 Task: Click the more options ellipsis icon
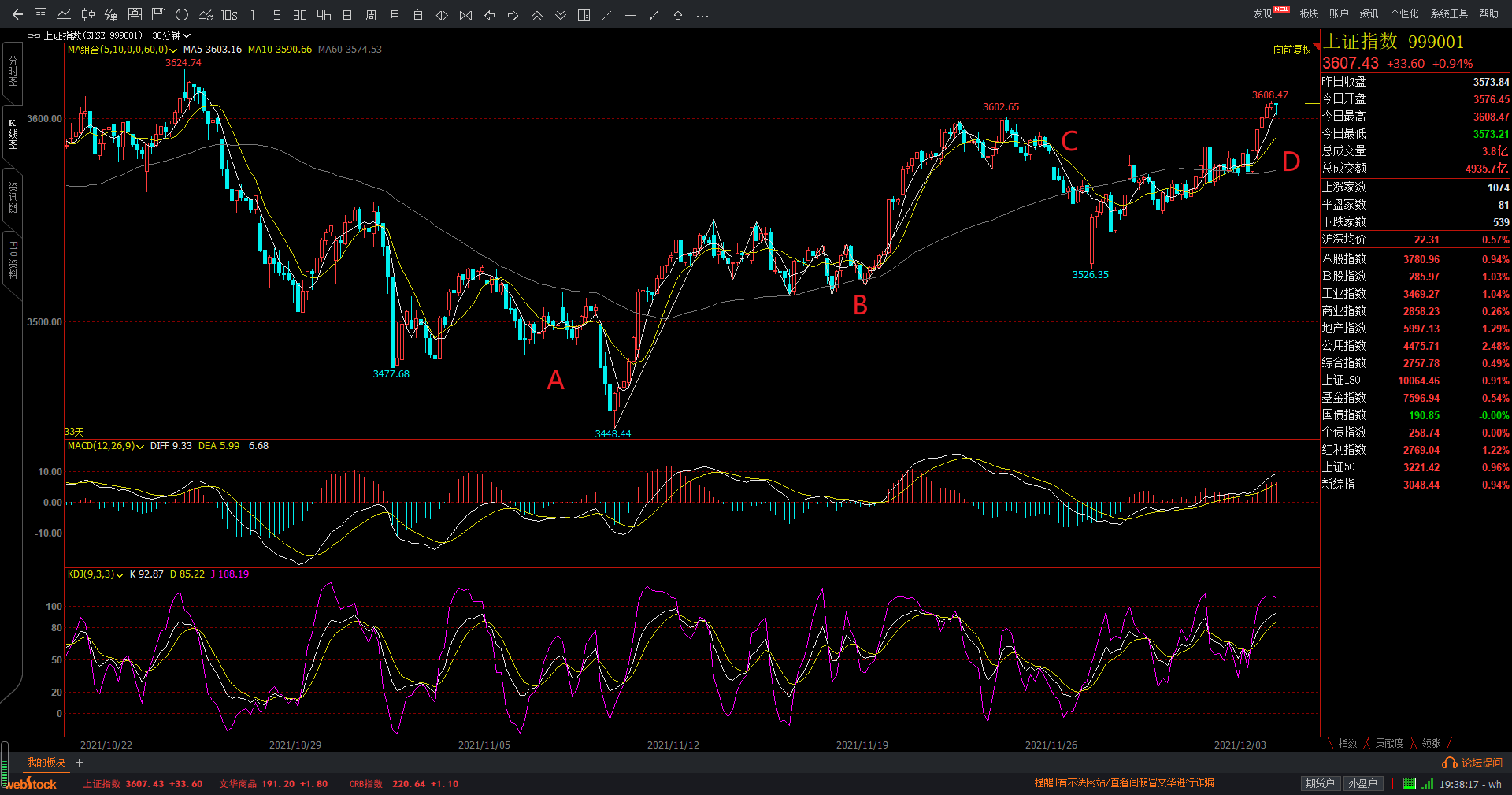[x=702, y=15]
